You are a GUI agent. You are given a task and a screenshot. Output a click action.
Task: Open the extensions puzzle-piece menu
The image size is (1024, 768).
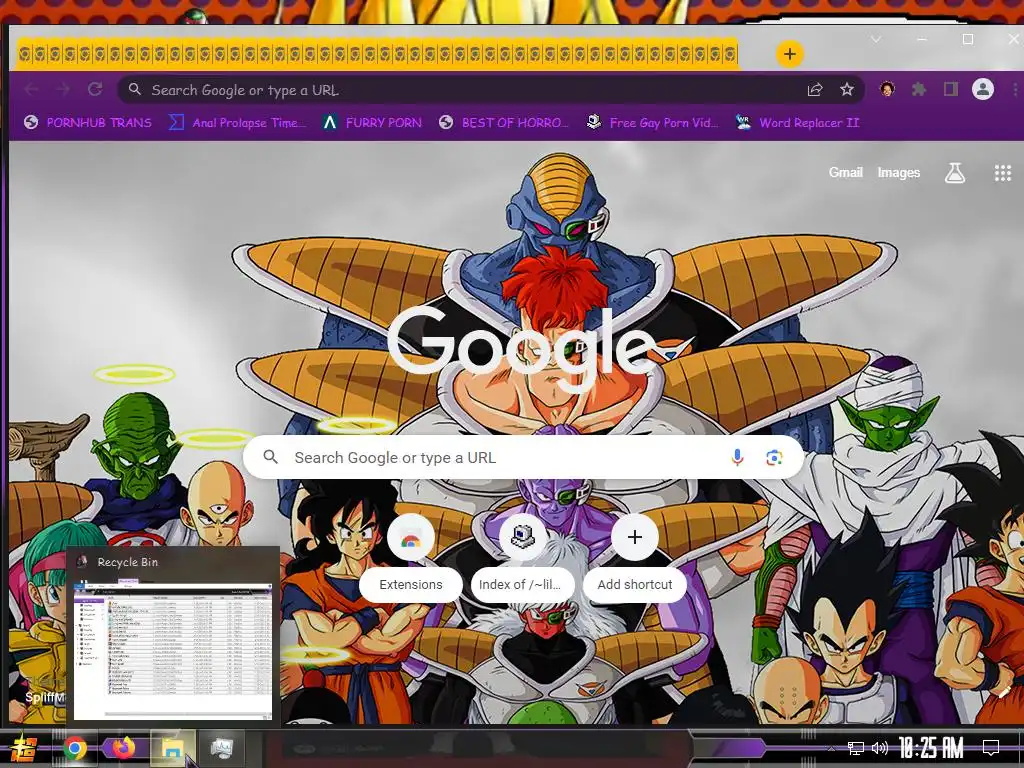pyautogui.click(x=919, y=89)
